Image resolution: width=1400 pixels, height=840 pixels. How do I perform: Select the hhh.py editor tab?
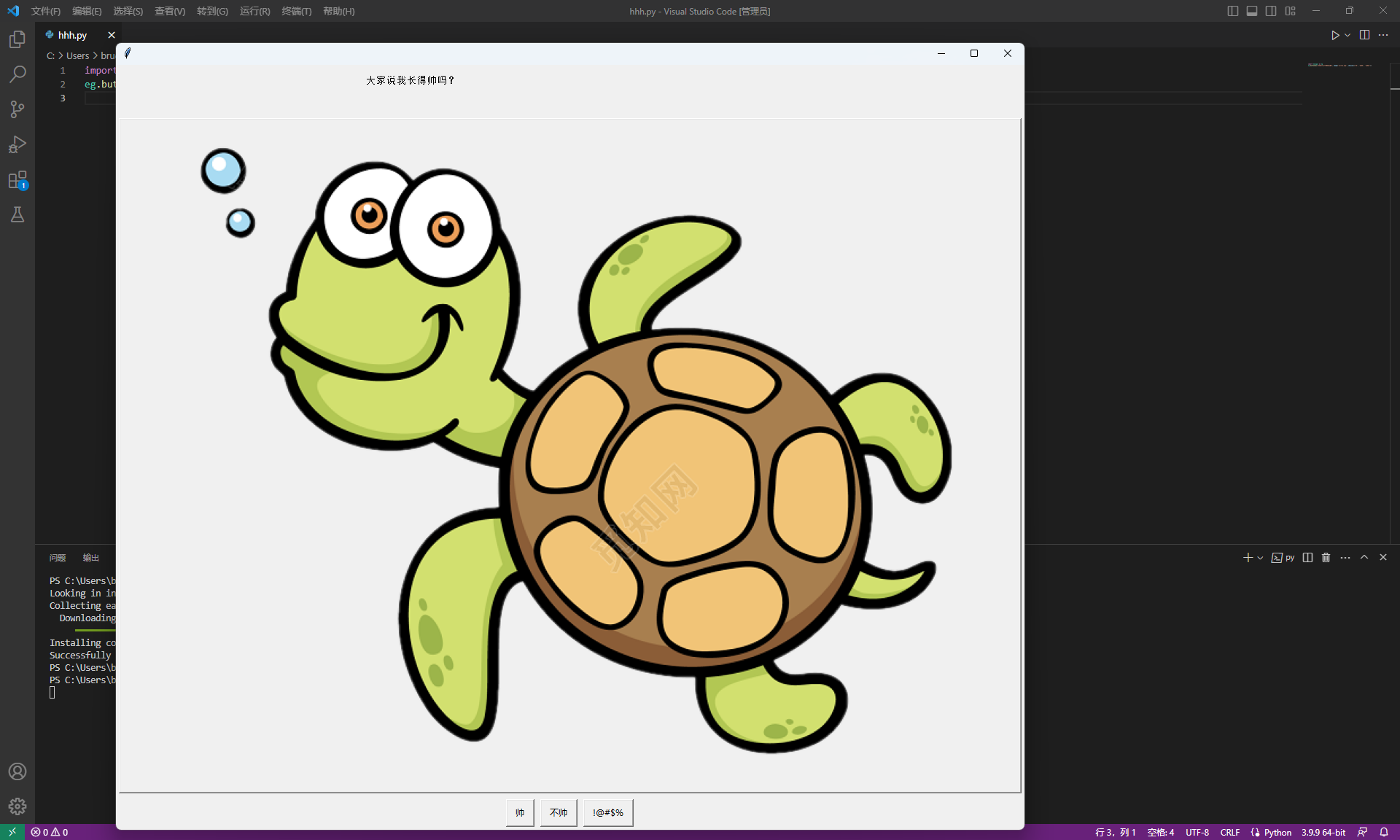71,35
